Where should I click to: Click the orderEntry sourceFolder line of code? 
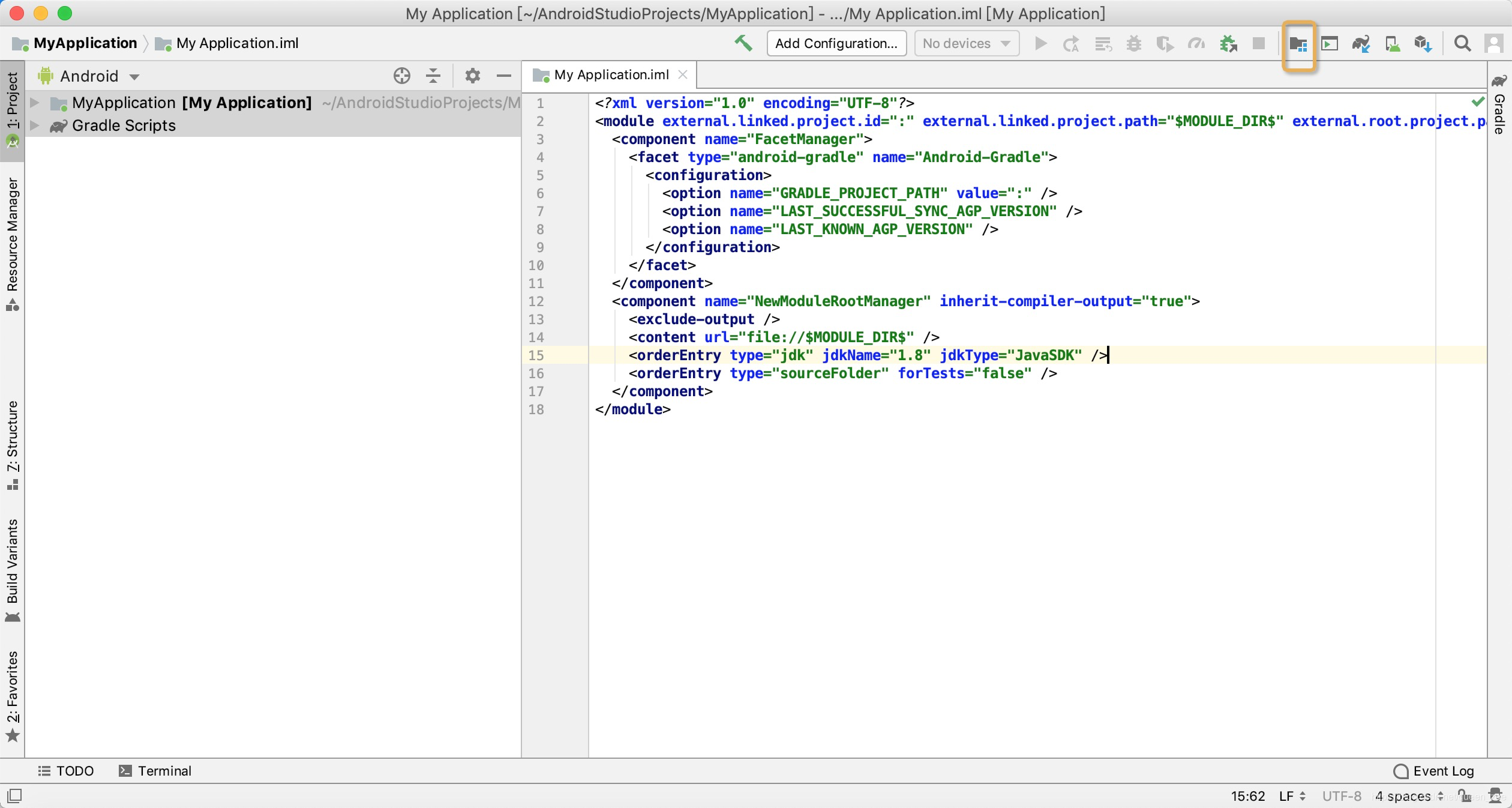click(x=843, y=373)
